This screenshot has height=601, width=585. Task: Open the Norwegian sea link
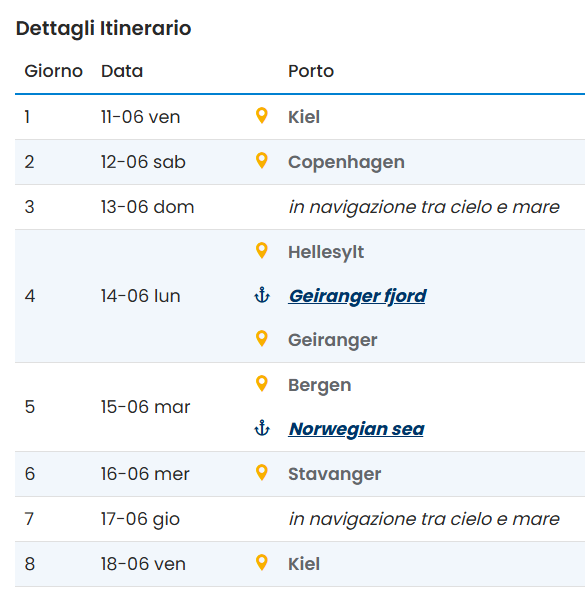[x=357, y=429]
